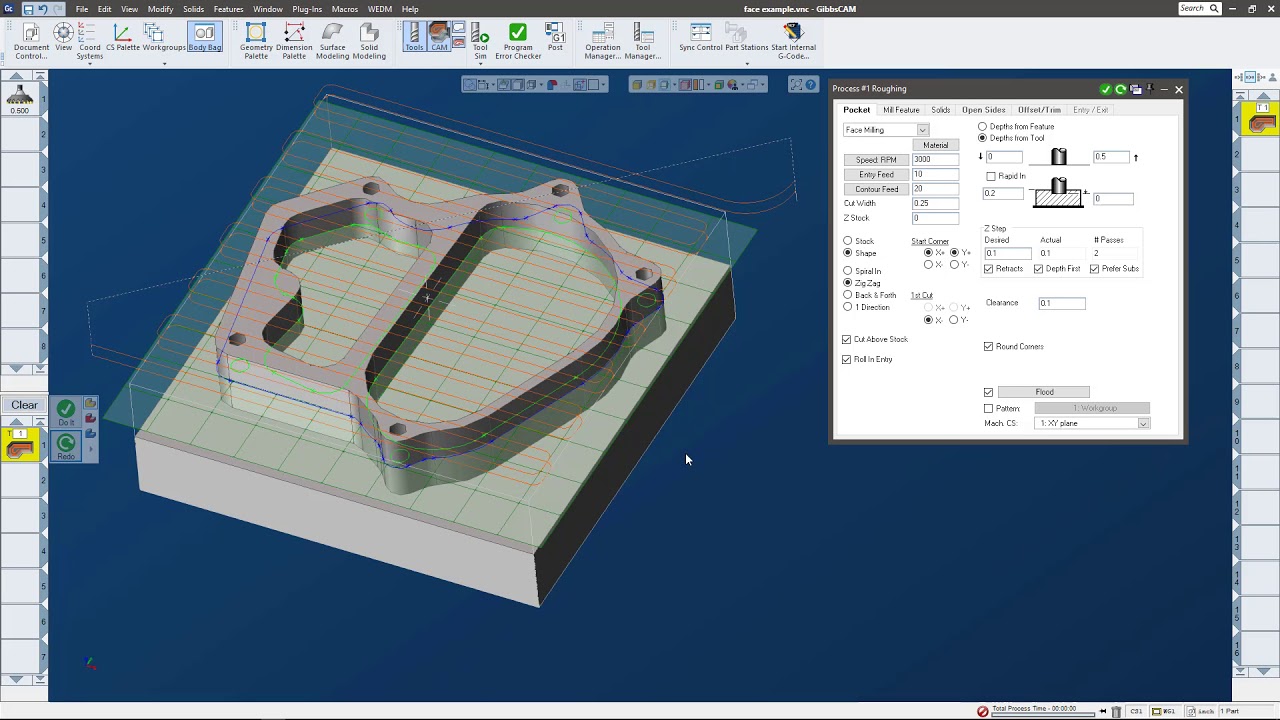
Task: Start Internal G-Code tool
Action: [793, 42]
